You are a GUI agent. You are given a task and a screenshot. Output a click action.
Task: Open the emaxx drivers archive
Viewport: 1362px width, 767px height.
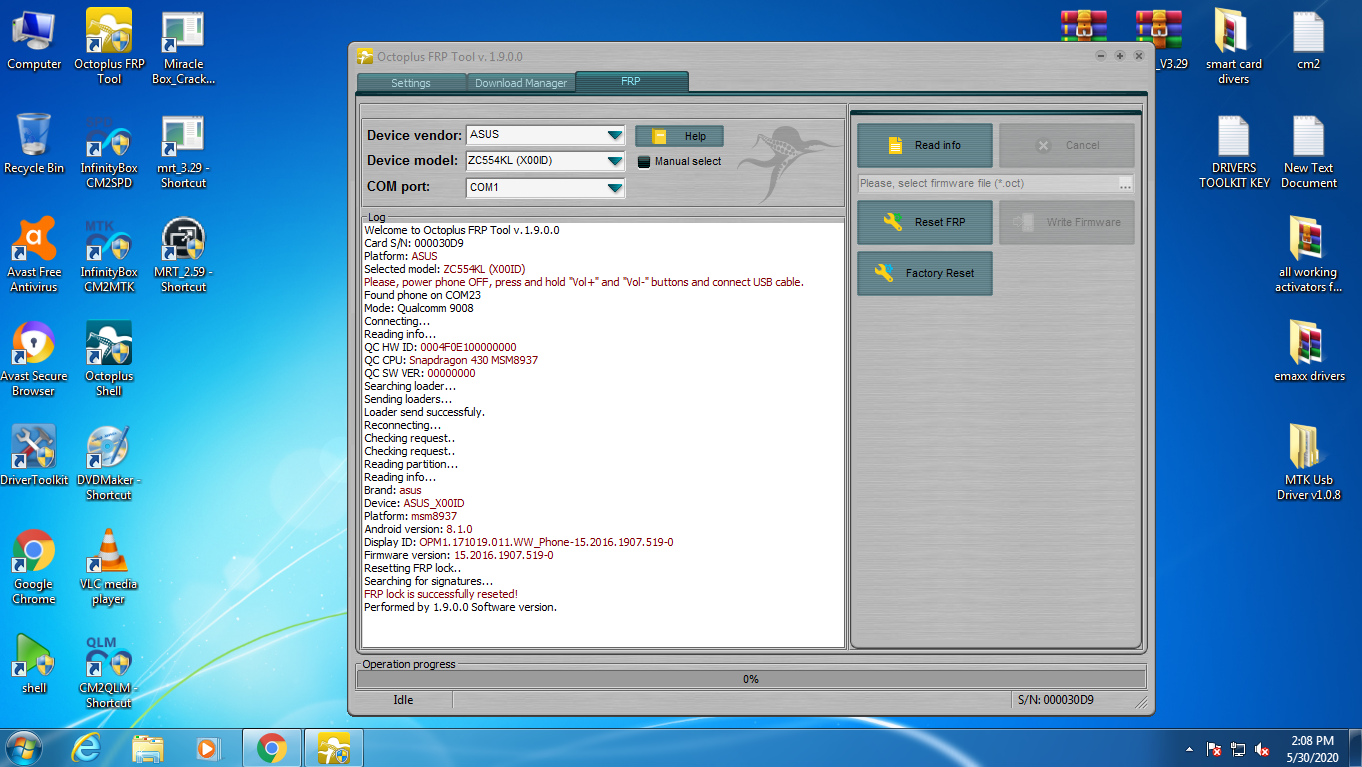1308,350
